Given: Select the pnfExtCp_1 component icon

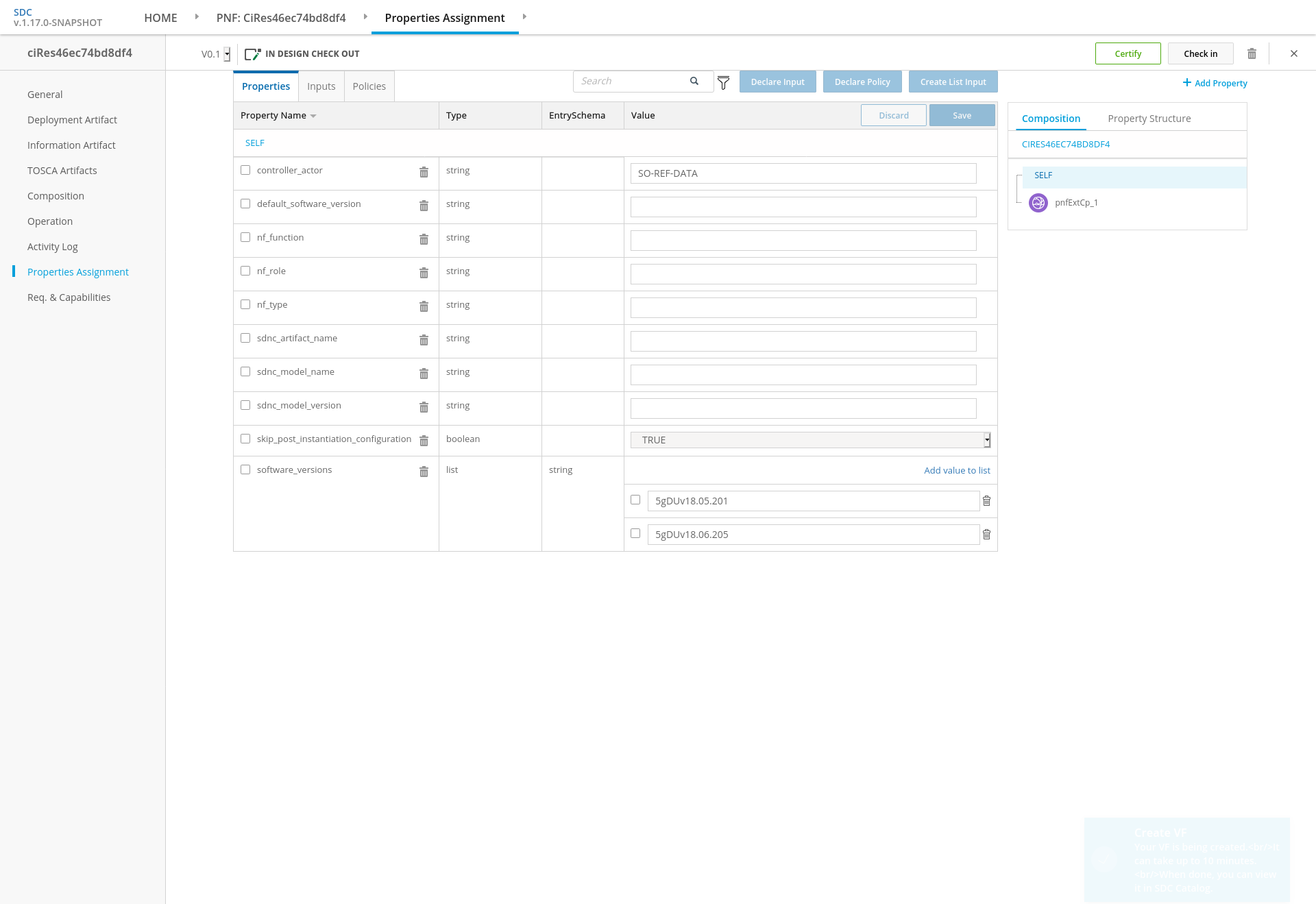Looking at the screenshot, I should coord(1038,203).
